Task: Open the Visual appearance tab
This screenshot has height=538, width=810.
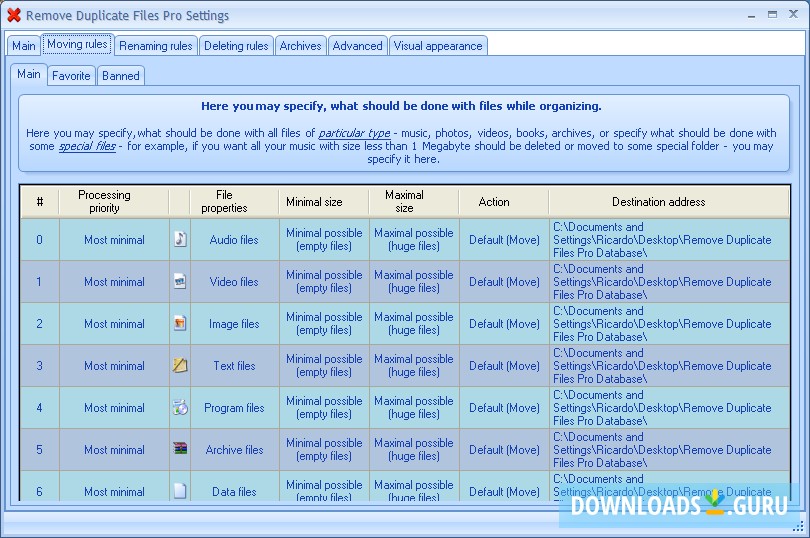Action: [438, 45]
